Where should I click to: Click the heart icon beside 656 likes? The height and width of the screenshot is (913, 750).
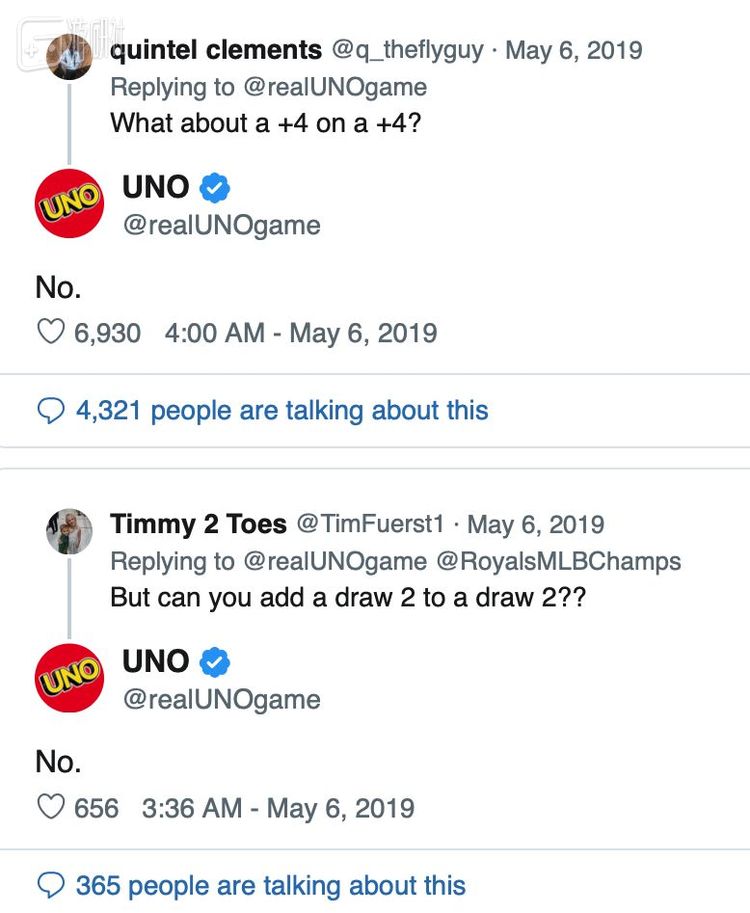50,807
